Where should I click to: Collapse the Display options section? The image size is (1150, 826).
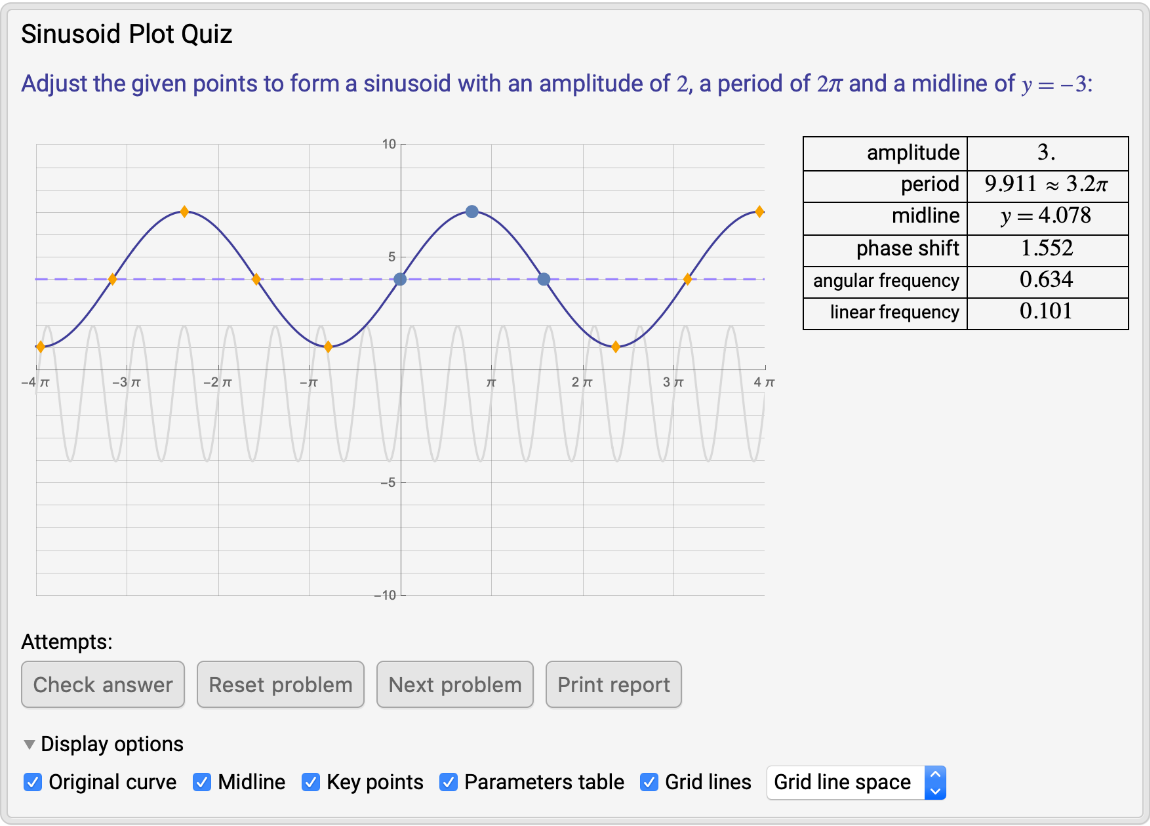[30, 744]
